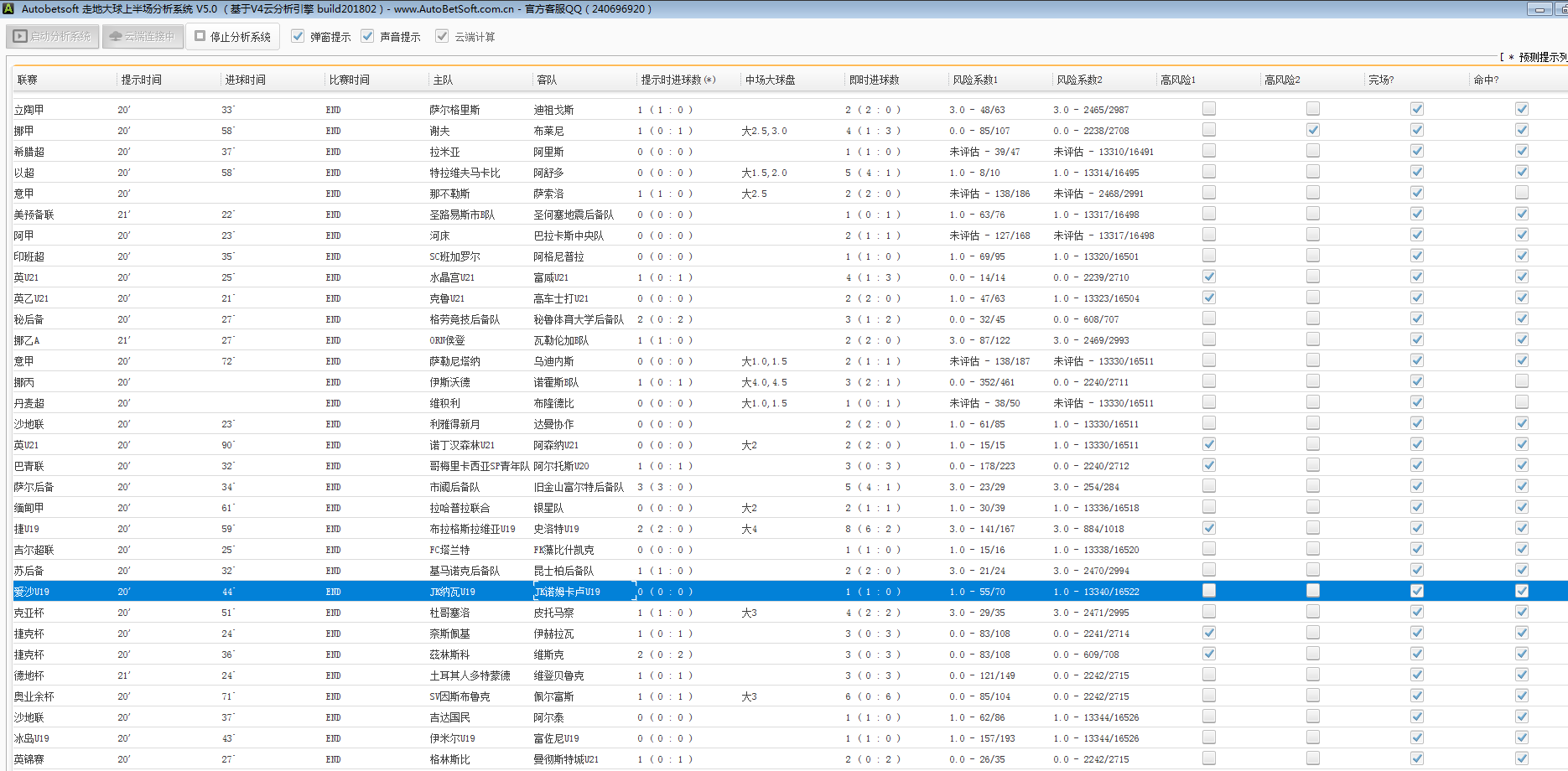Sort by the 提示时进球数 column header

[678, 80]
